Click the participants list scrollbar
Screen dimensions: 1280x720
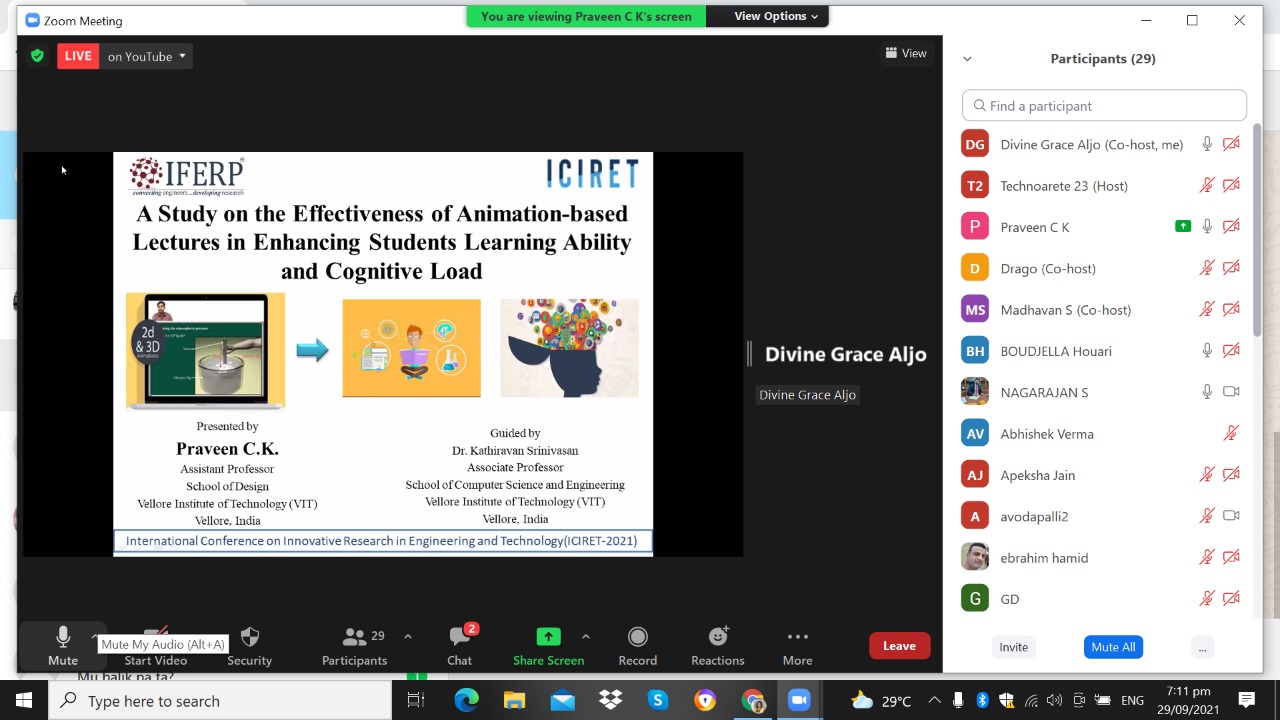click(1257, 230)
